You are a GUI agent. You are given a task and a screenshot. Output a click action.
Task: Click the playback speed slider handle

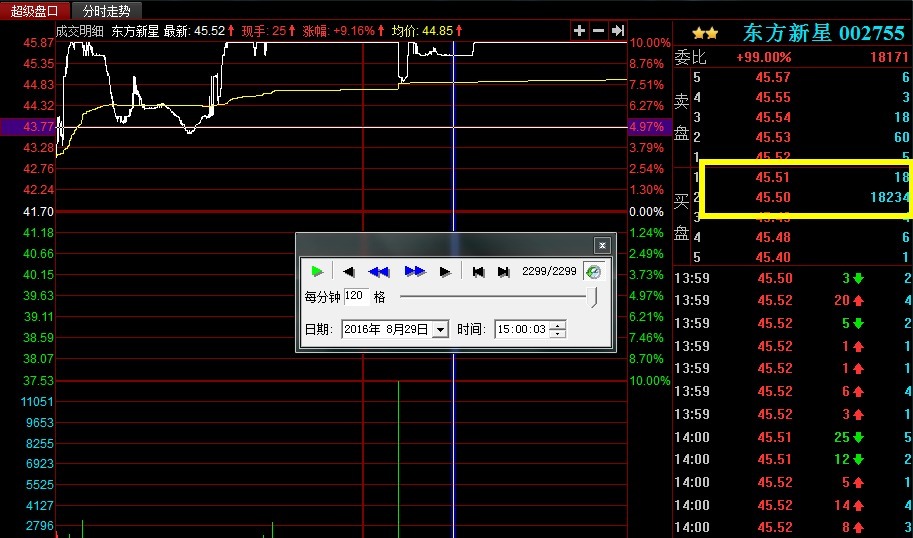pos(595,297)
